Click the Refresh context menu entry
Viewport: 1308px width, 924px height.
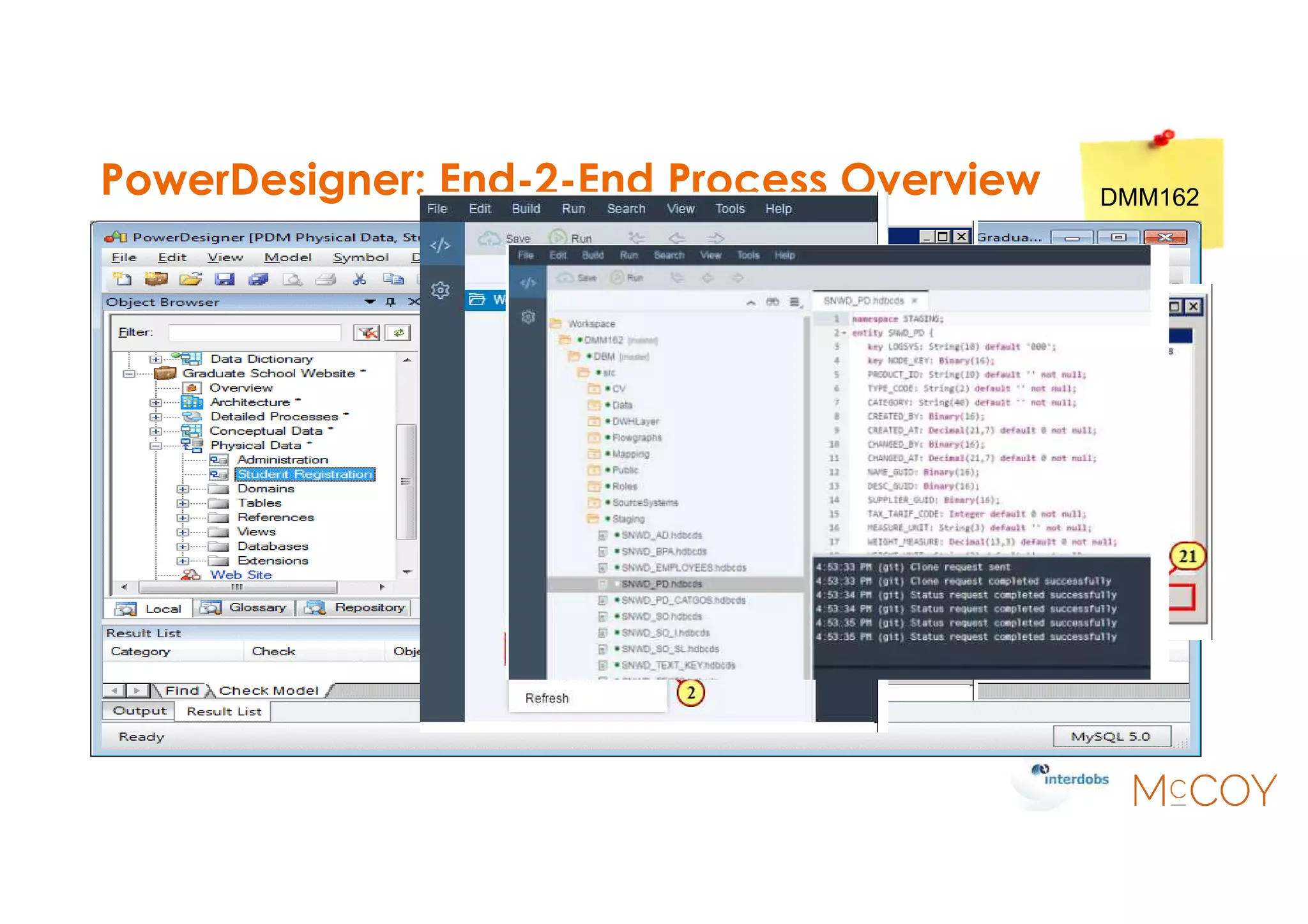coord(547,699)
